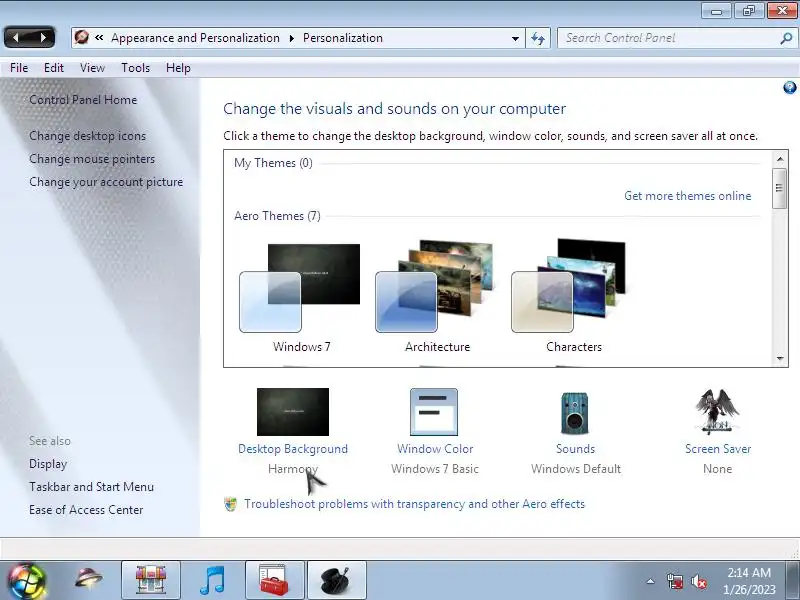Viewport: 800px width, 600px height.
Task: Click the Show desktop button
Action: tap(793, 580)
